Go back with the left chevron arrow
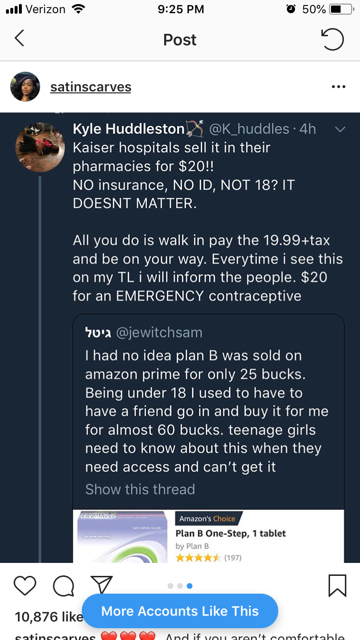Screen dimensions: 360x640 (19, 39)
